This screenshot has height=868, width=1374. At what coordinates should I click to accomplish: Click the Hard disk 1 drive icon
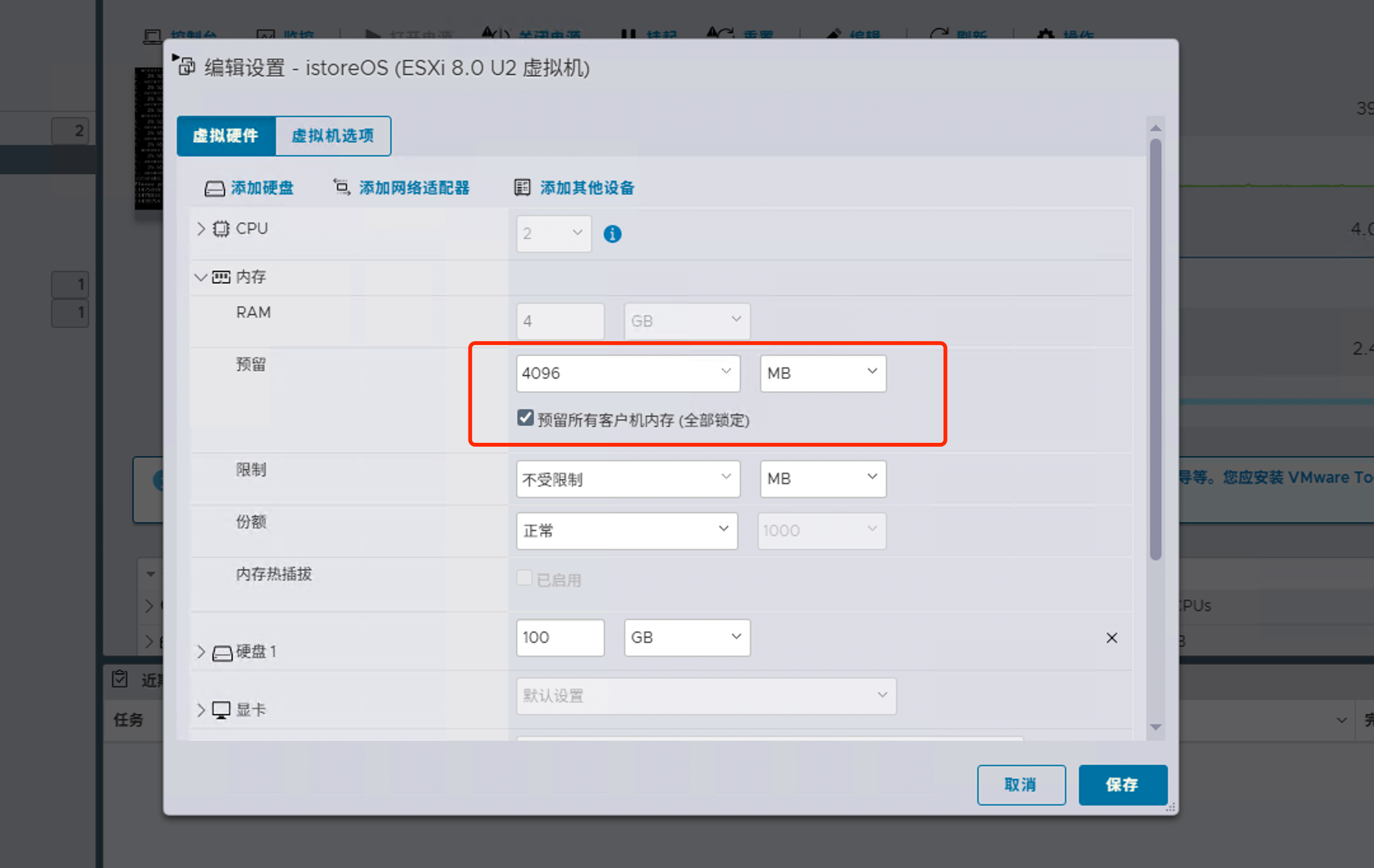tap(222, 653)
